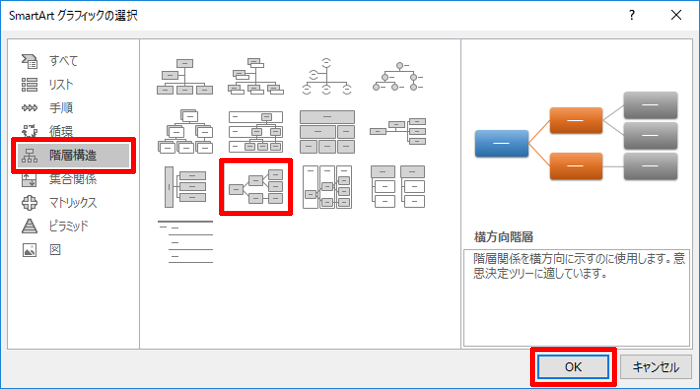This screenshot has width=700, height=389.
Task: Select the Horizontal Hierarchy layout thumbnail
Action: [256, 187]
